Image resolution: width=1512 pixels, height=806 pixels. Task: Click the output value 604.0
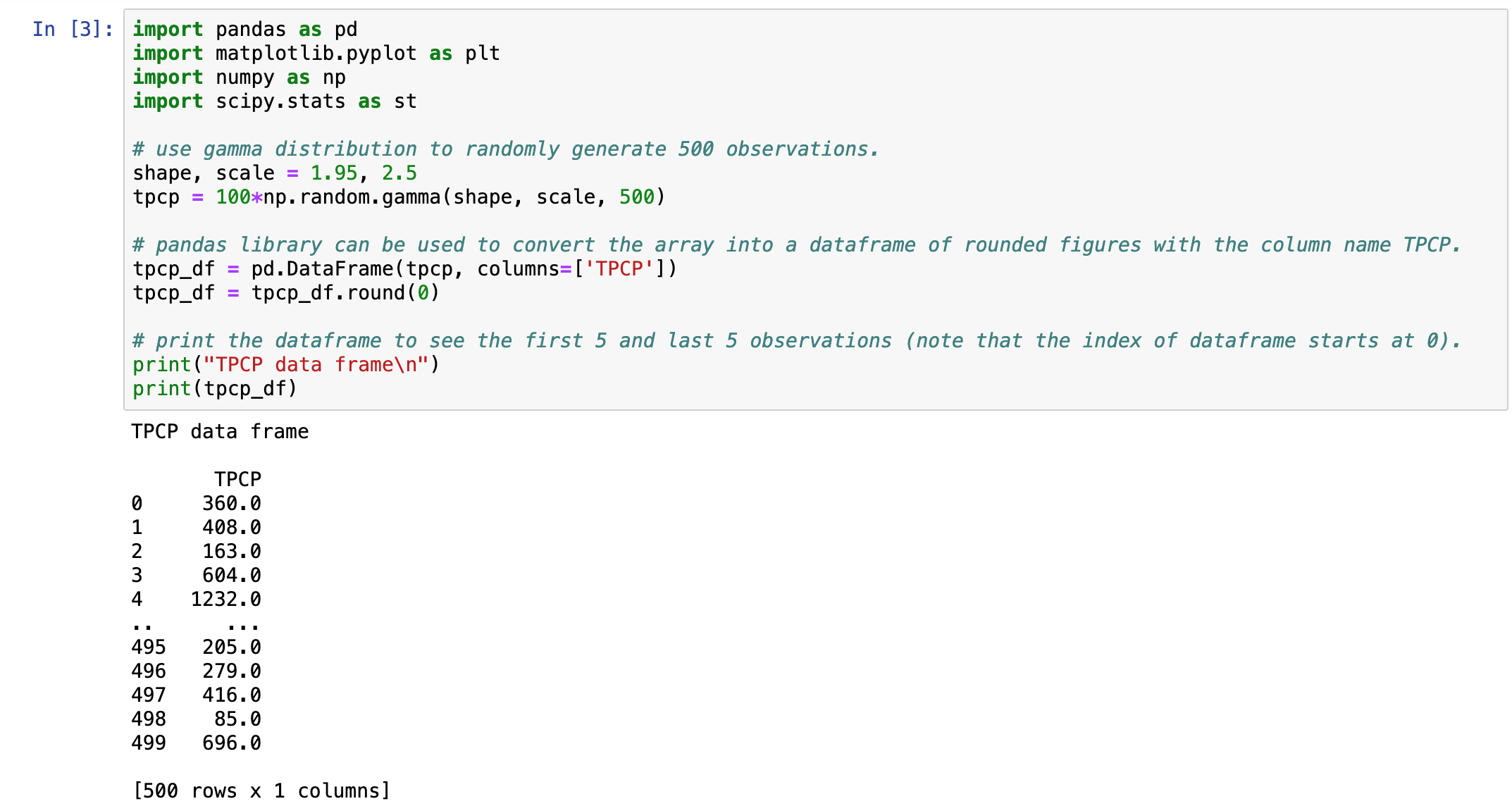point(232,575)
